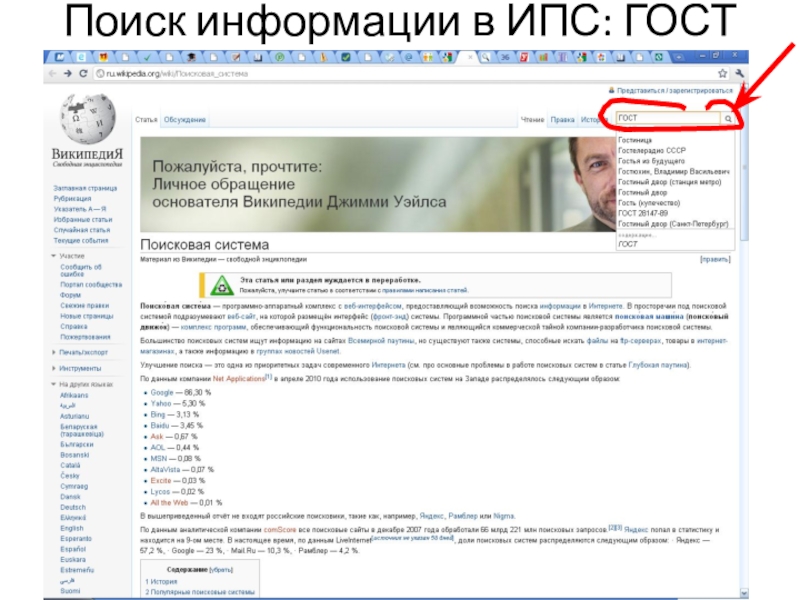Go to Заглавная страница in the sidebar

tap(85, 188)
